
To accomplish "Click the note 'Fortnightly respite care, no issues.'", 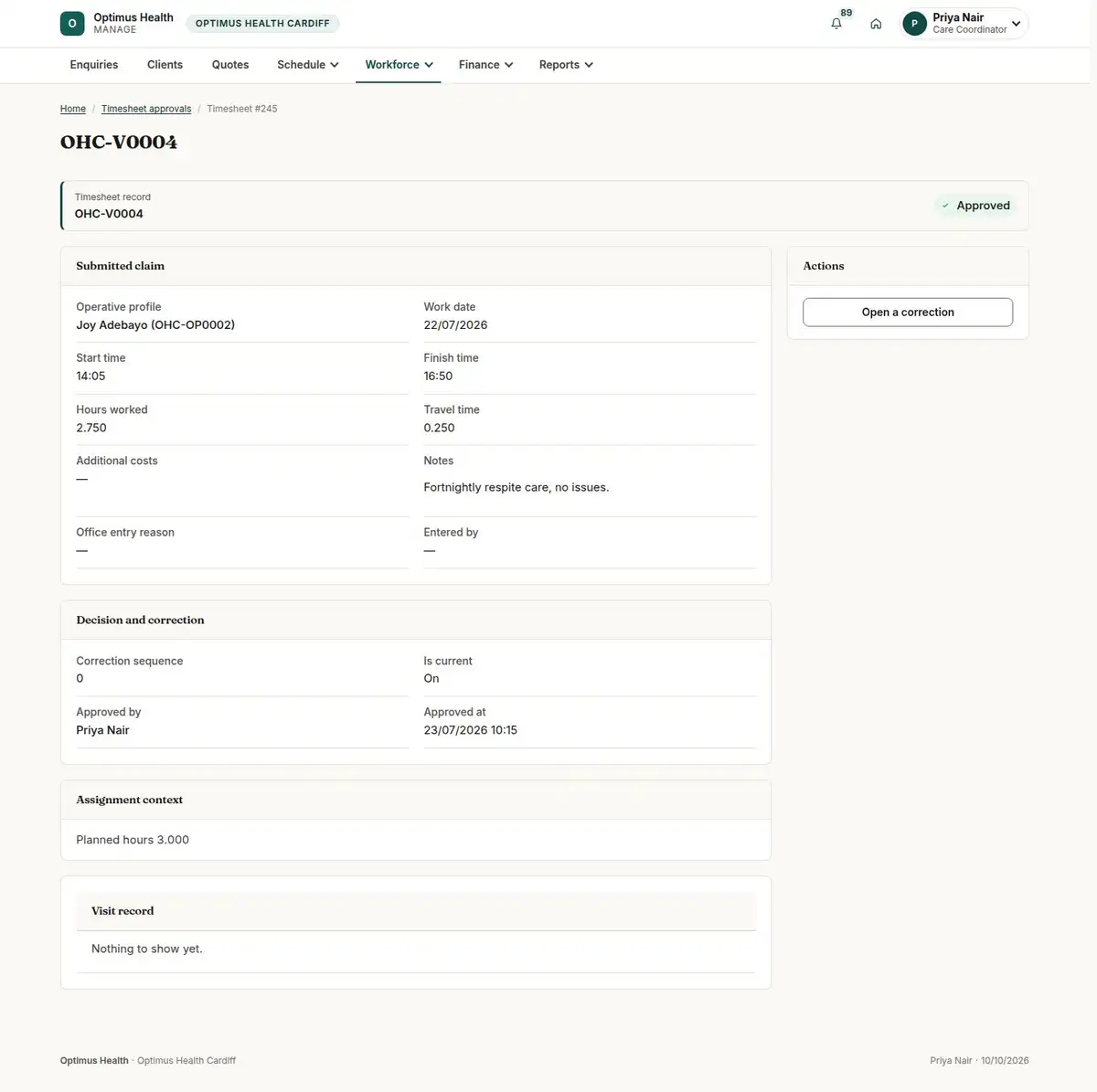I will pos(517,488).
